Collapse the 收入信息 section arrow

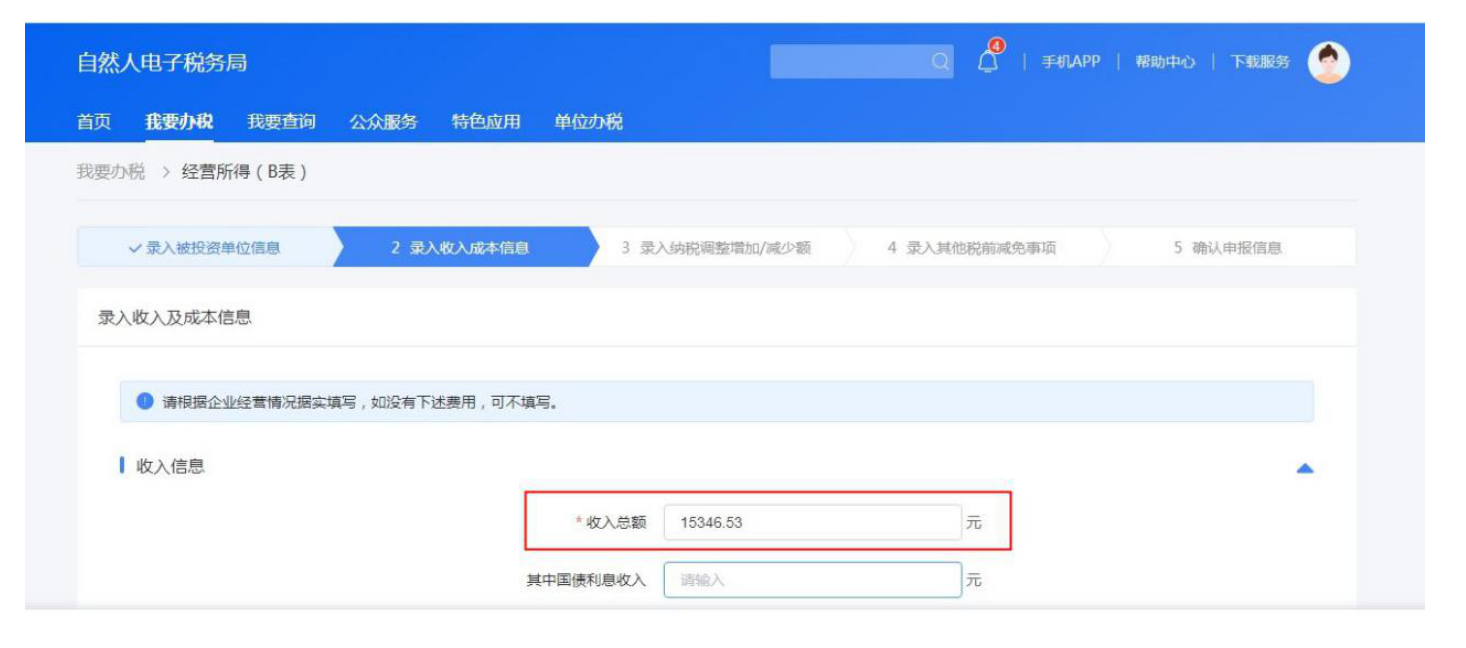coord(1304,468)
